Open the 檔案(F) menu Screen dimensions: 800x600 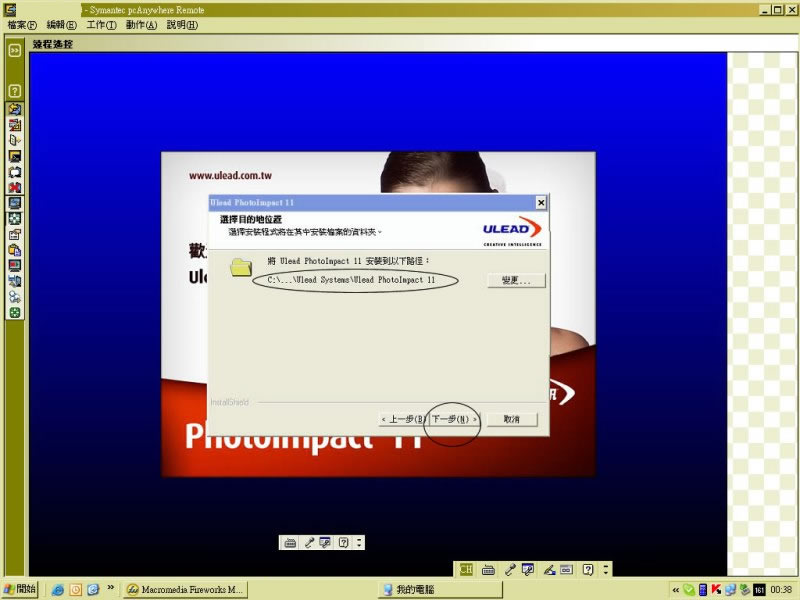click(23, 24)
